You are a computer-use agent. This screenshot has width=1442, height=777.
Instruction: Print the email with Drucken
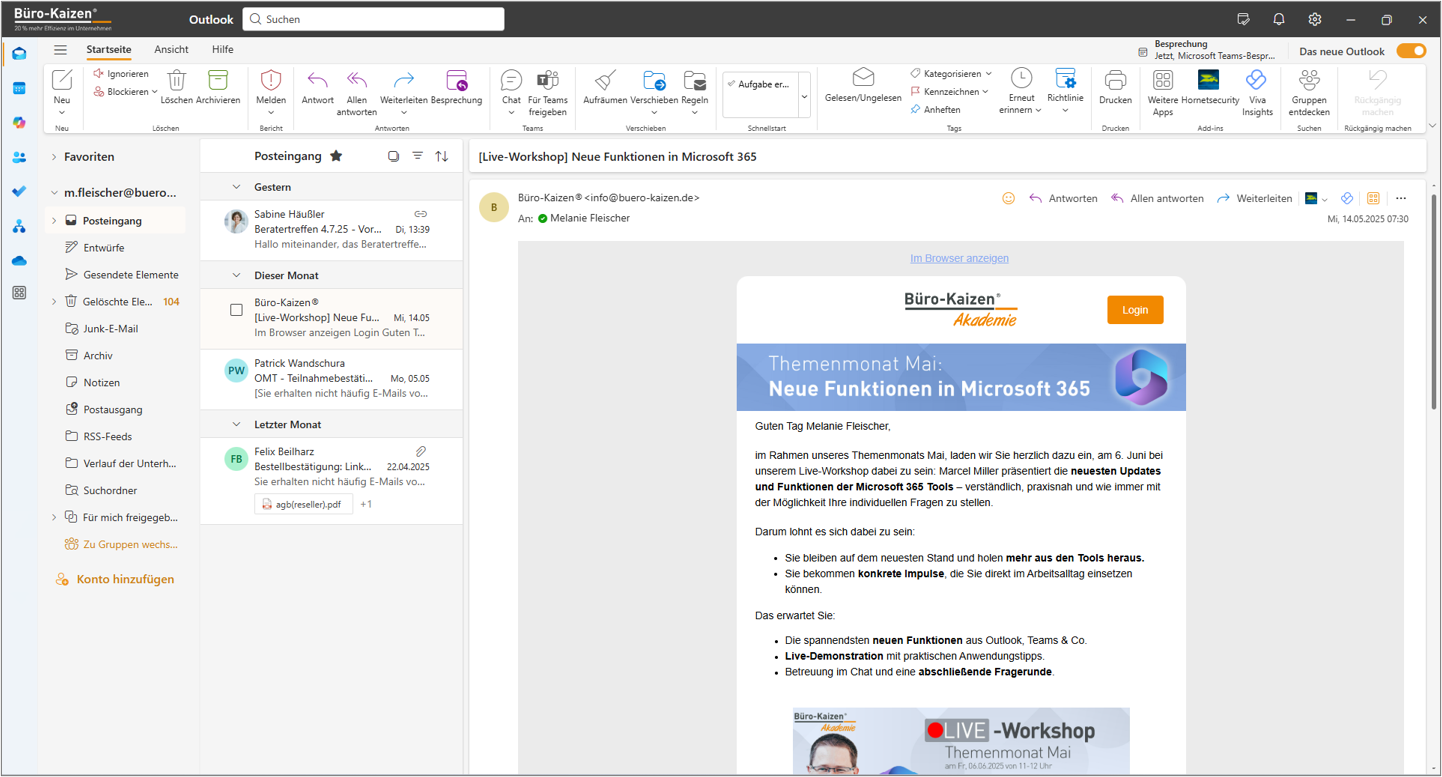pos(1115,87)
